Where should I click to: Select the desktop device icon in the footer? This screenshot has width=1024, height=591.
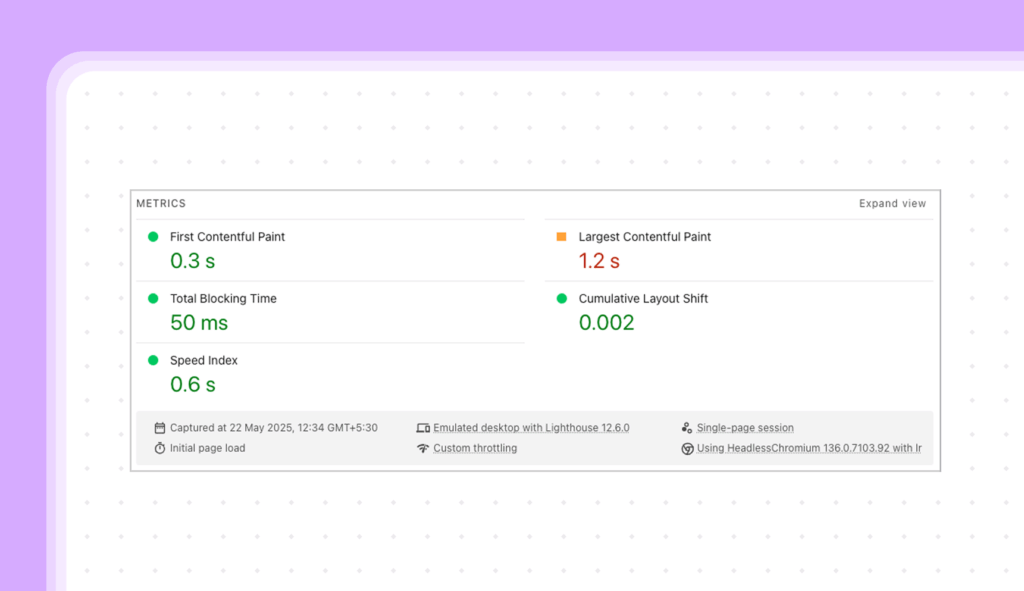423,427
